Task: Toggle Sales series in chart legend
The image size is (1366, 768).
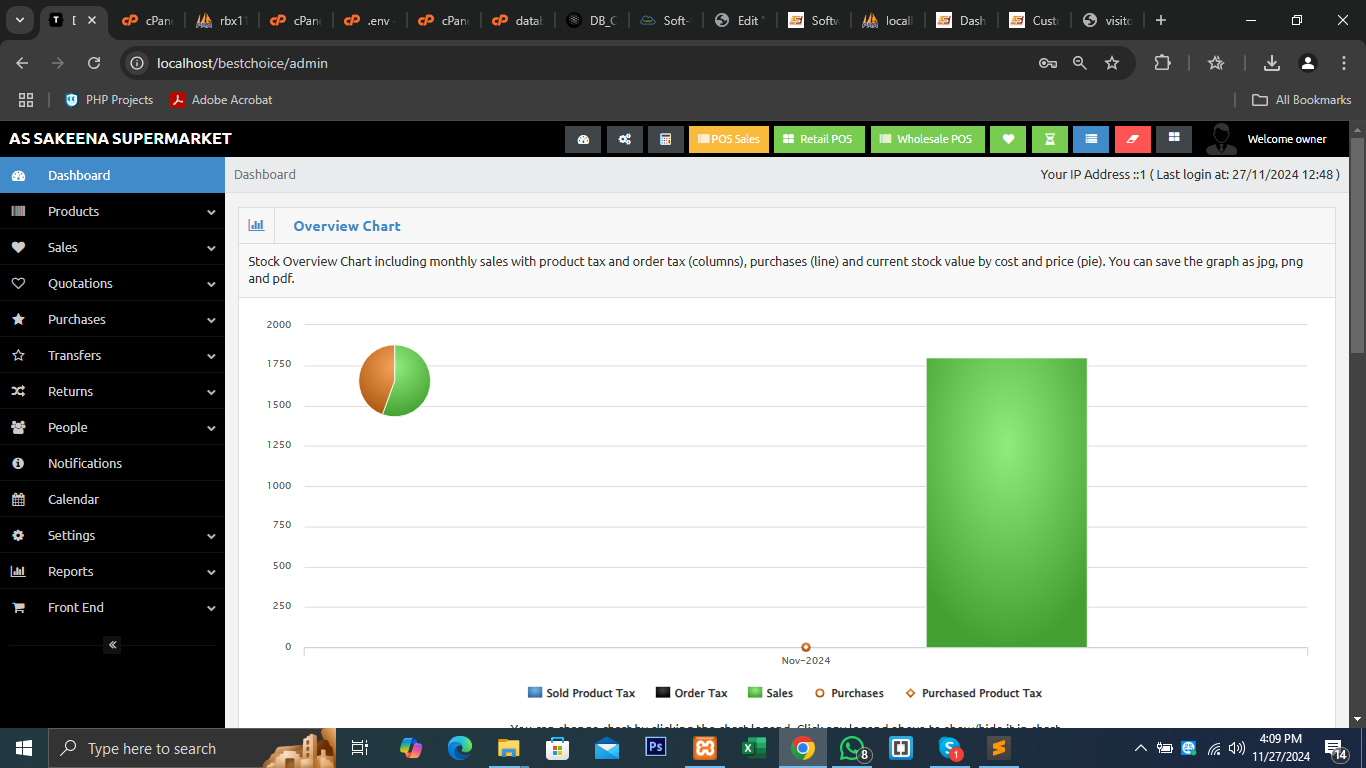Action: (x=770, y=693)
